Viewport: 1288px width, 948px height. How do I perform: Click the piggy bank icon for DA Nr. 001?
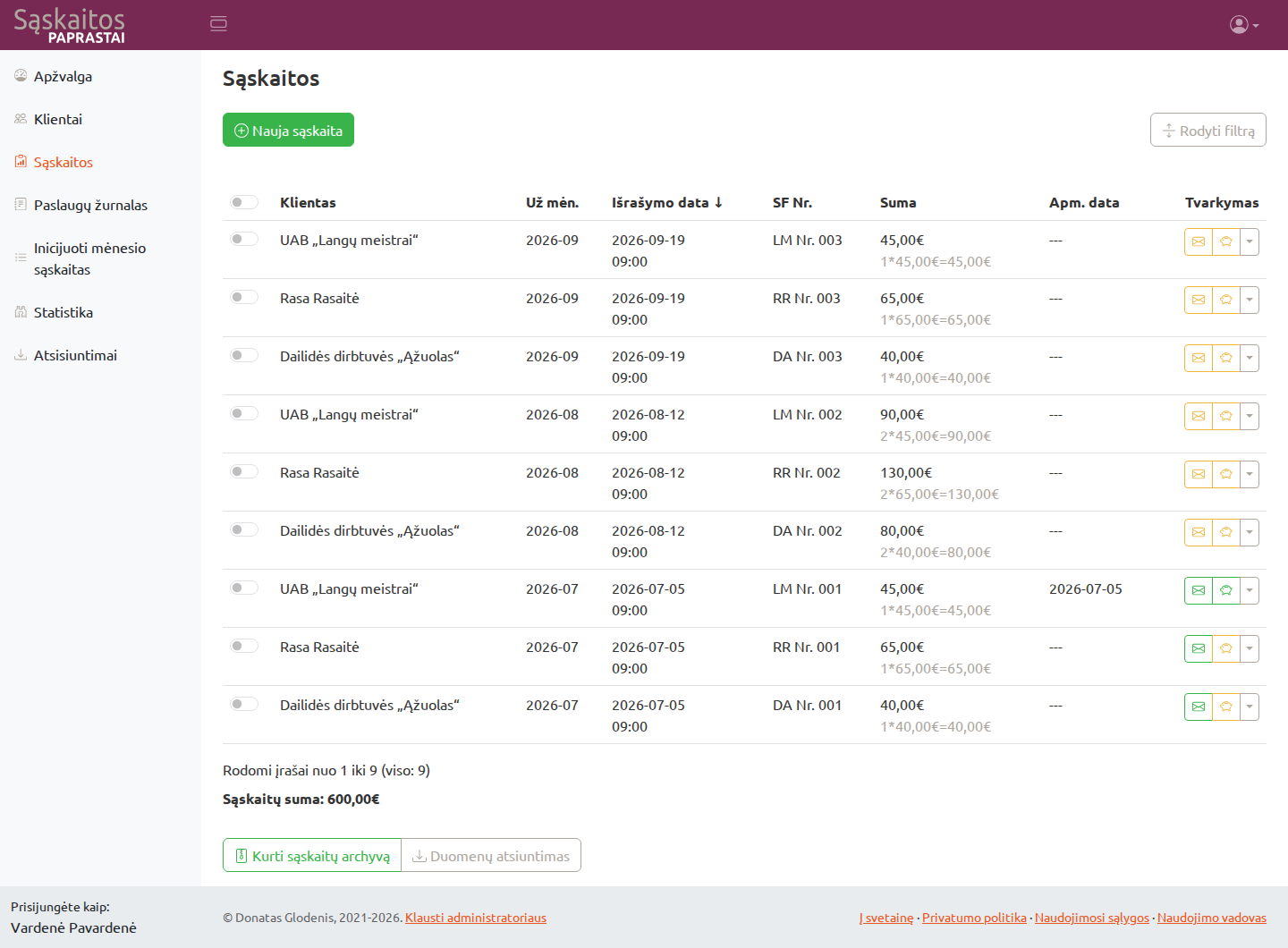(1226, 707)
